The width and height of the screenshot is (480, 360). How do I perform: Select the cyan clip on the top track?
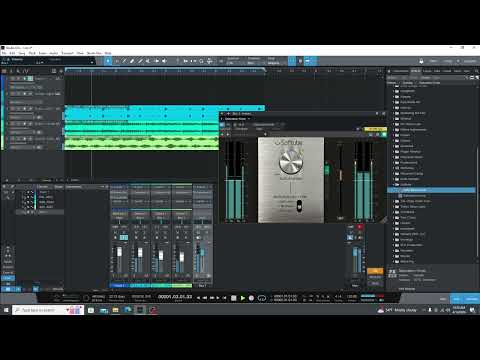(x=165, y=113)
